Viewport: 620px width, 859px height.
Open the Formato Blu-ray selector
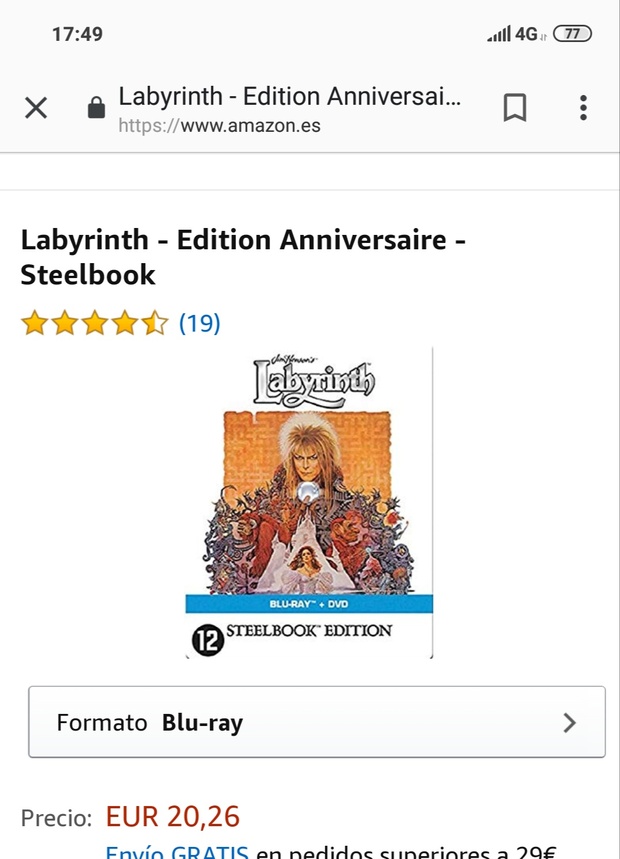click(x=316, y=722)
